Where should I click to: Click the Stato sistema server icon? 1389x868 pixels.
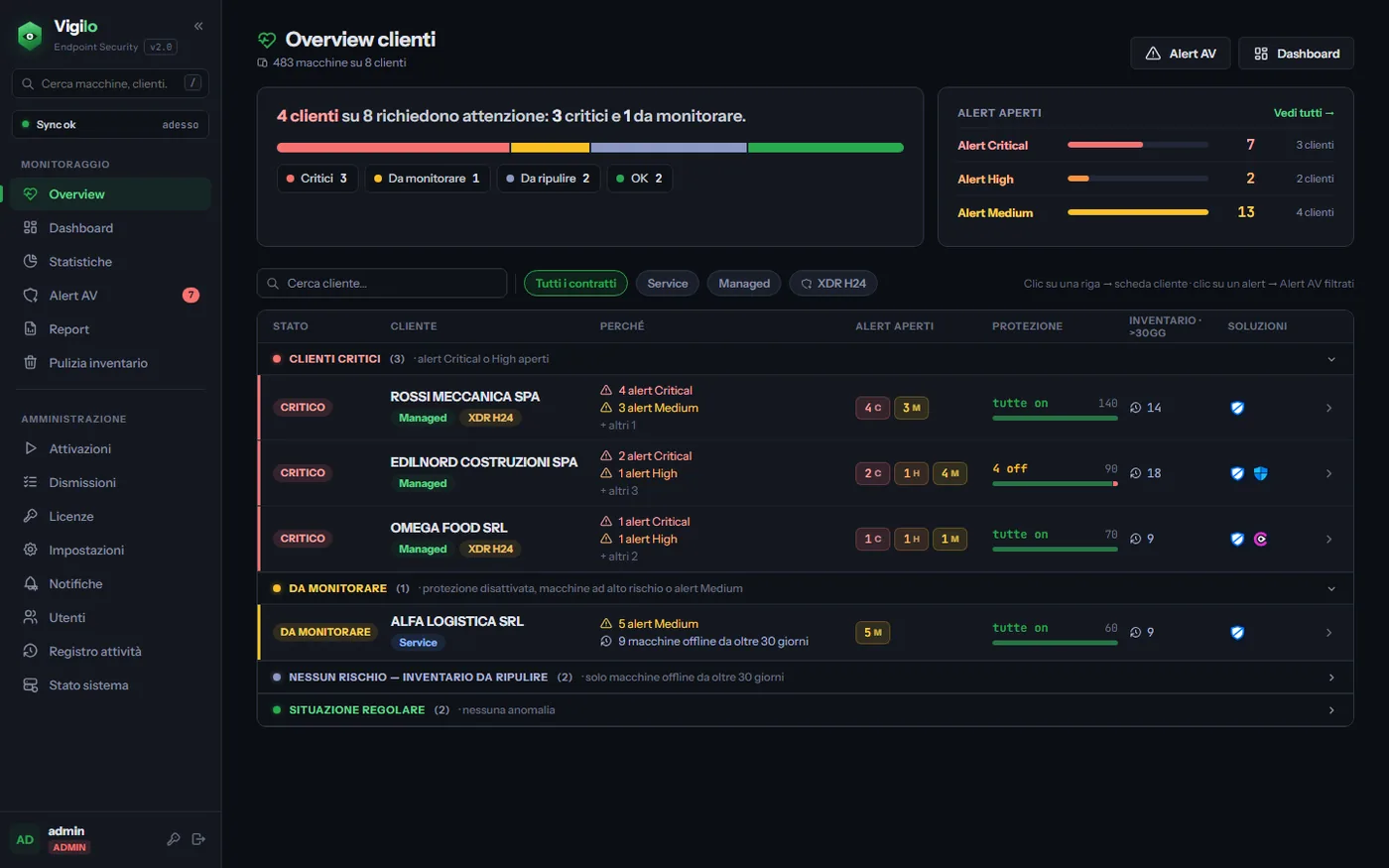tap(31, 684)
